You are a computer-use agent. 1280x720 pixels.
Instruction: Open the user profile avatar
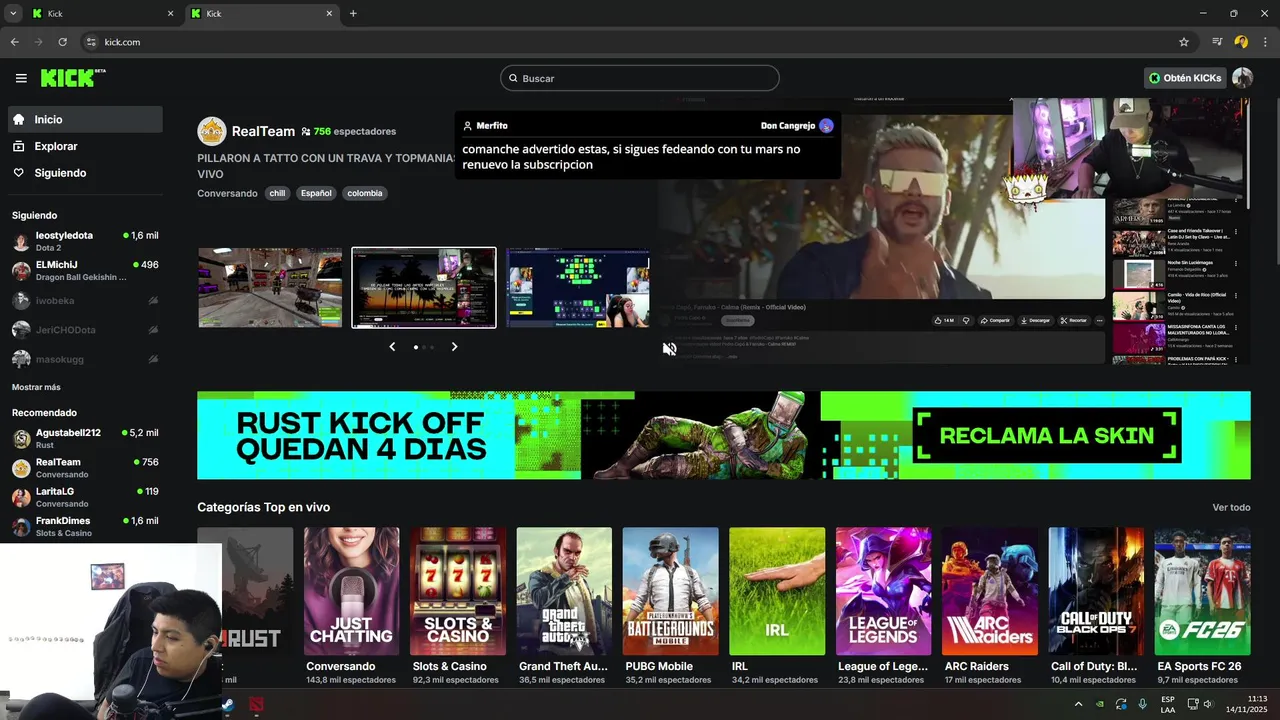1242,78
